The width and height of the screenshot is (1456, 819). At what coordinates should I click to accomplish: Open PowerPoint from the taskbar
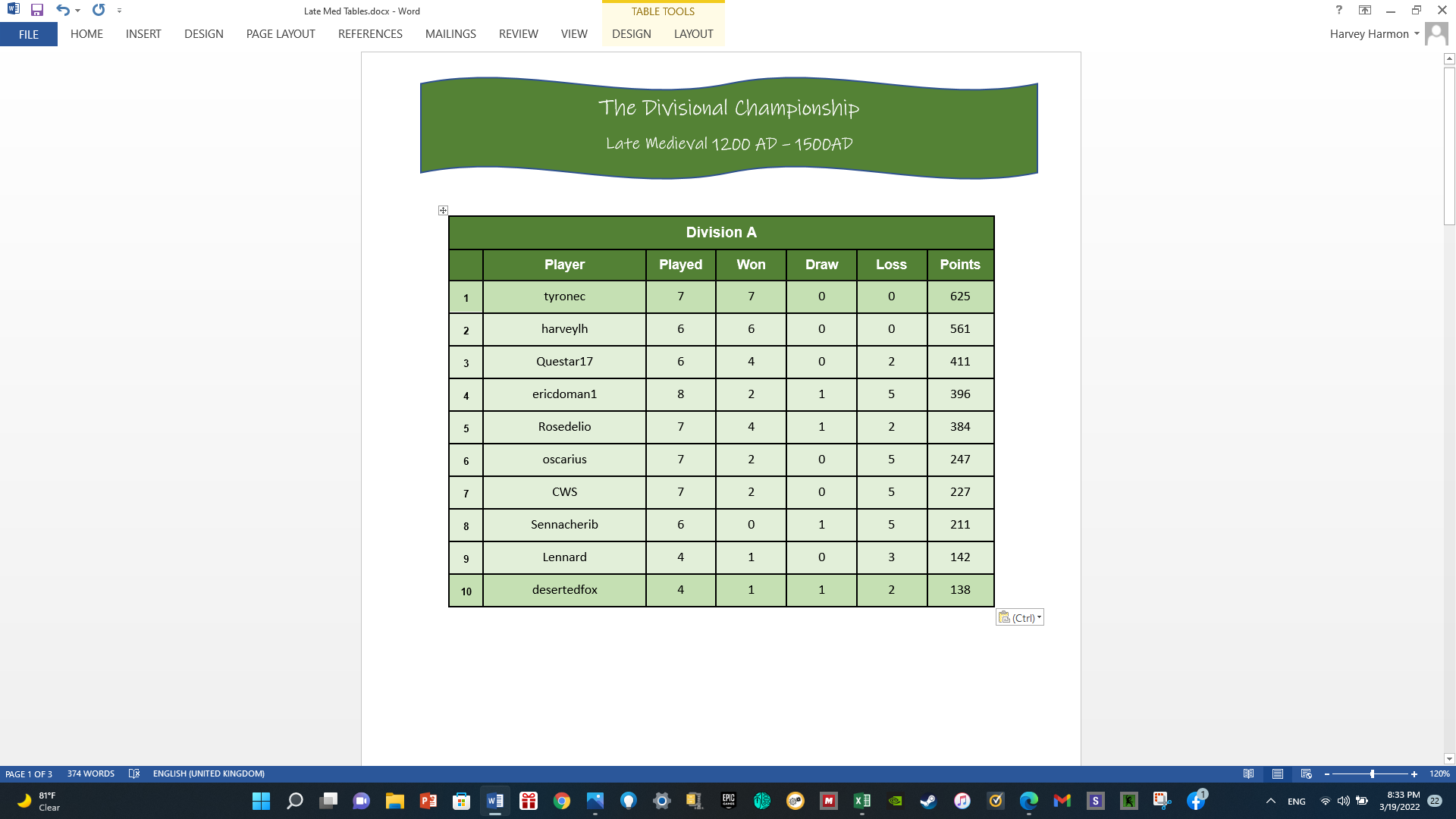[428, 801]
